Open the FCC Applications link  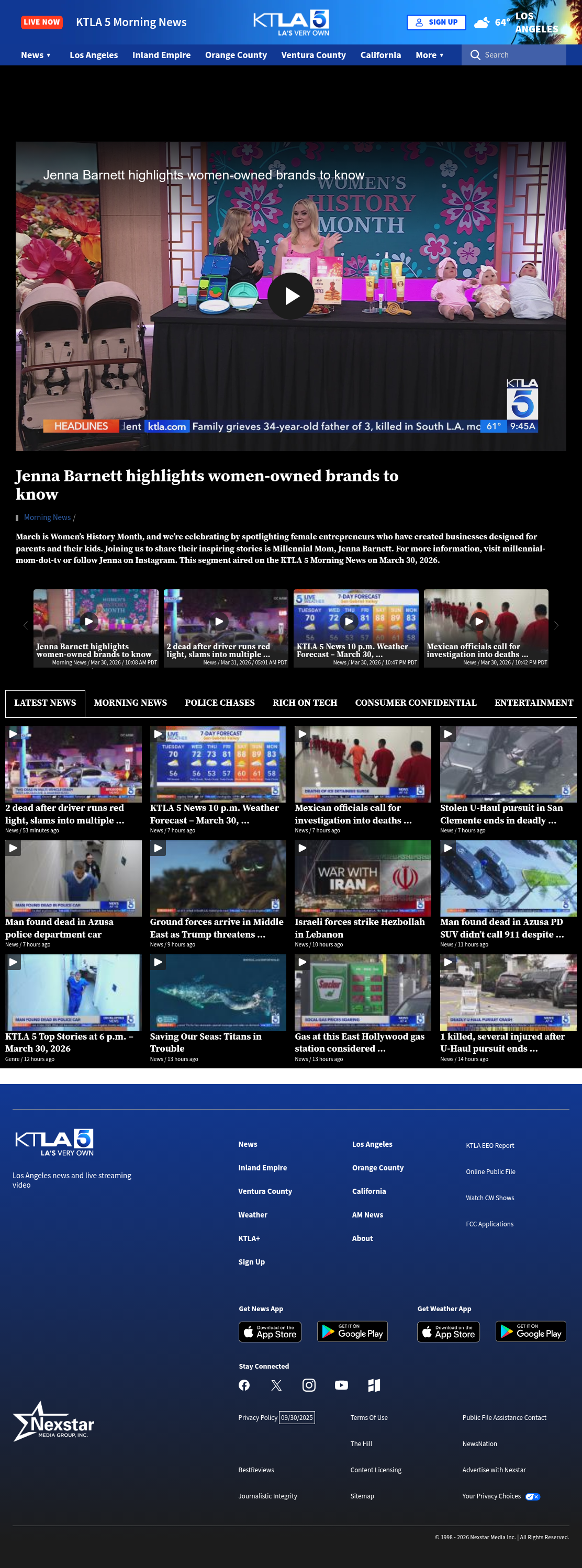pos(489,1224)
